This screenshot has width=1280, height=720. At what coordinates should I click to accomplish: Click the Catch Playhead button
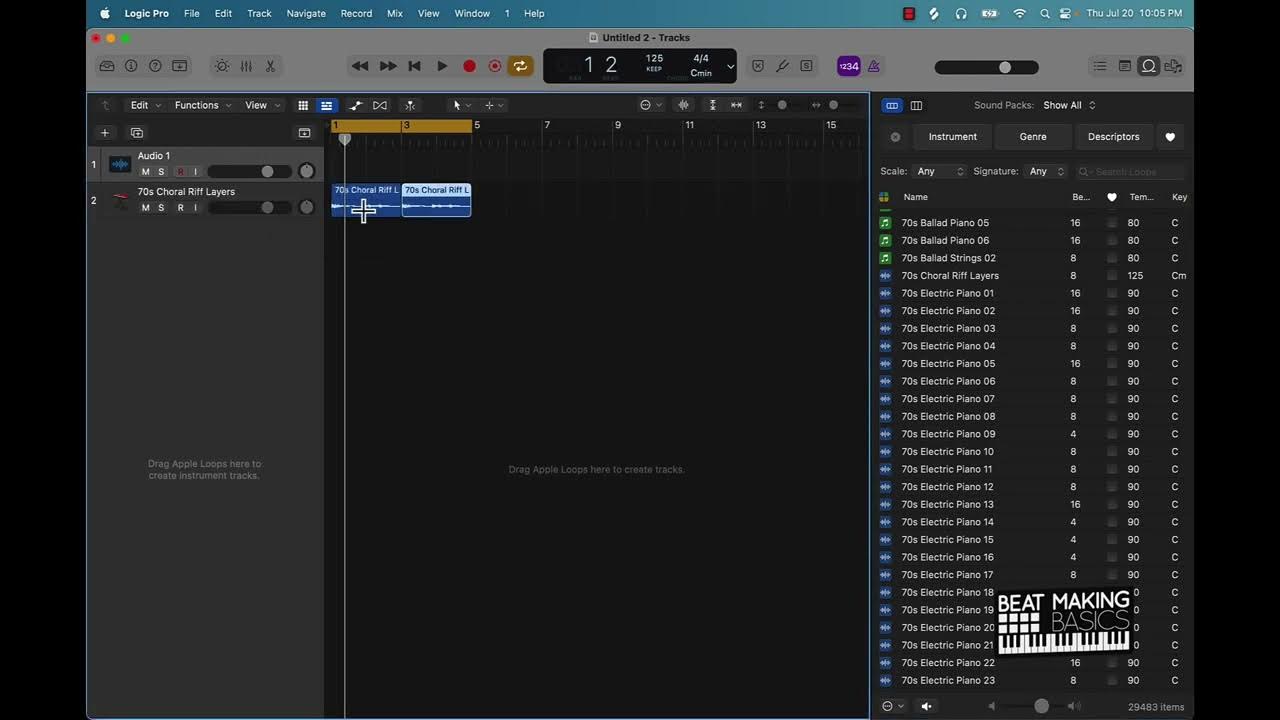(x=410, y=105)
